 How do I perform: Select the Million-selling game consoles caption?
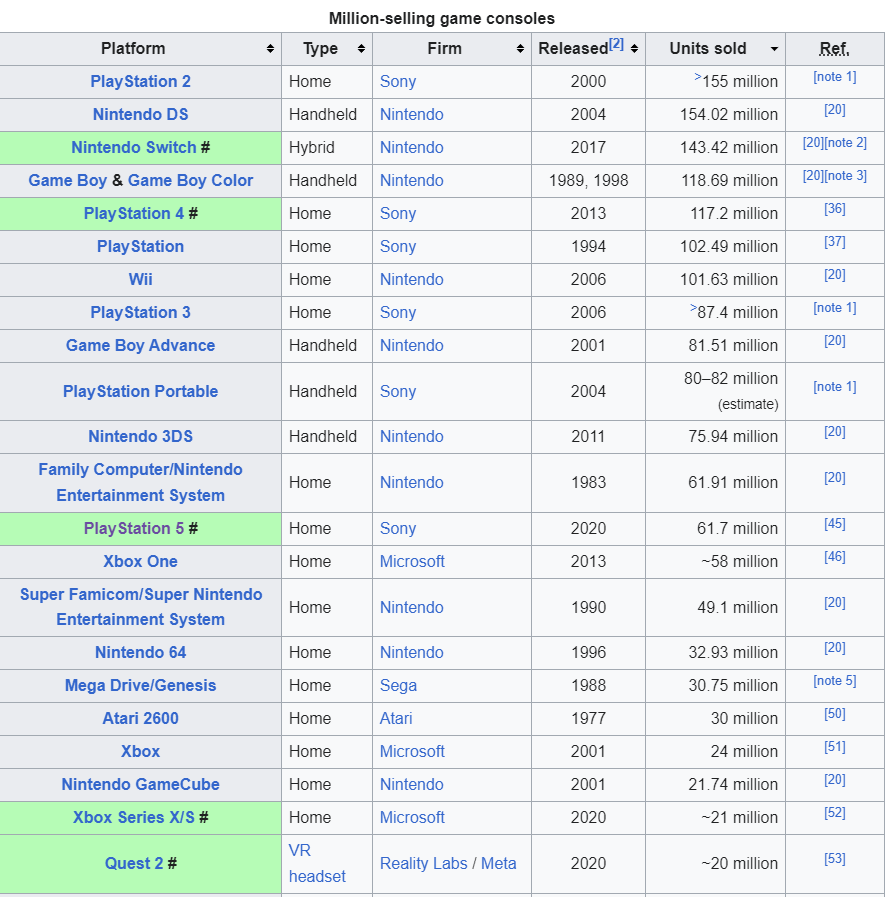pyautogui.click(x=441, y=18)
